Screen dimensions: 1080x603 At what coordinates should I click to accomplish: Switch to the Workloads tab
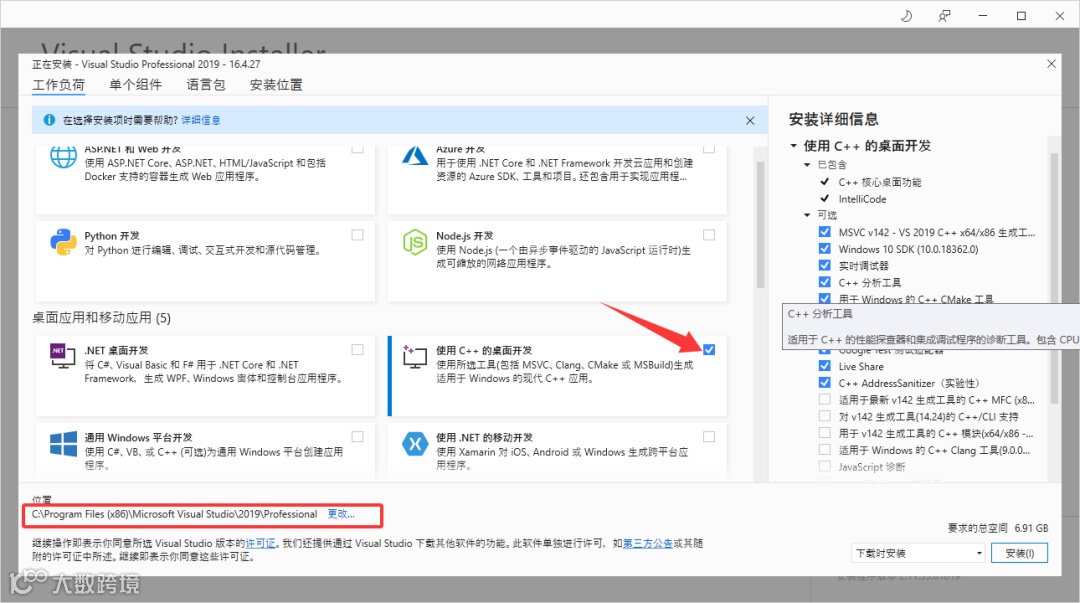(59, 85)
